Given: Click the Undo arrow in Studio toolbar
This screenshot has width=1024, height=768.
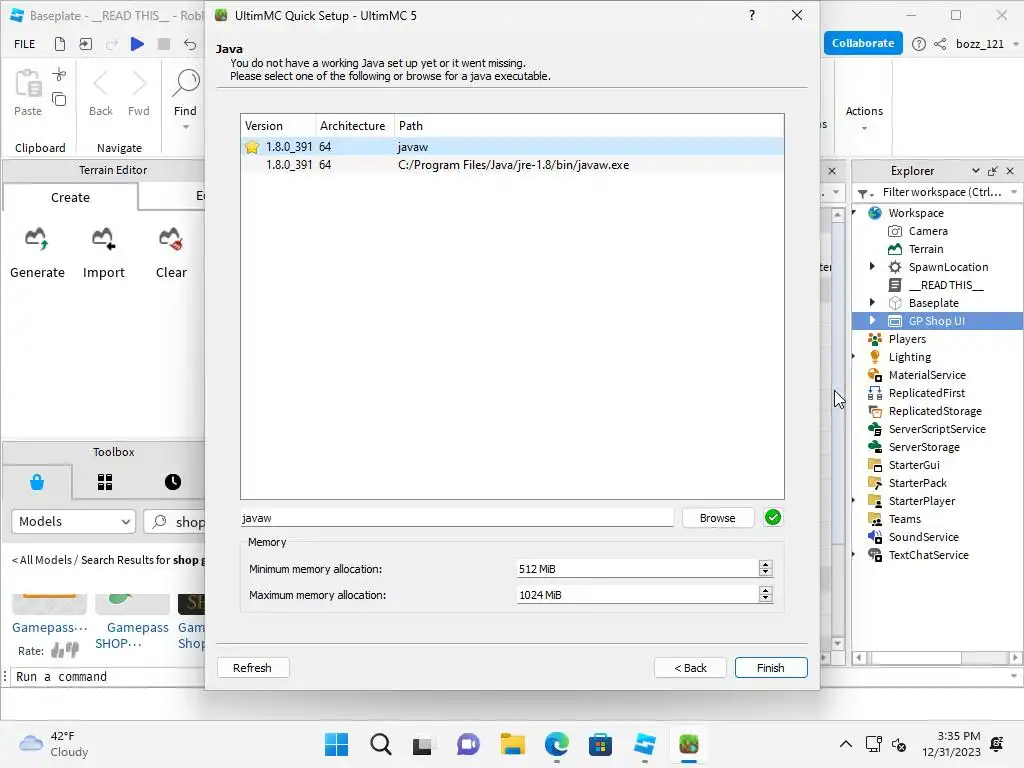Looking at the screenshot, I should [x=190, y=44].
